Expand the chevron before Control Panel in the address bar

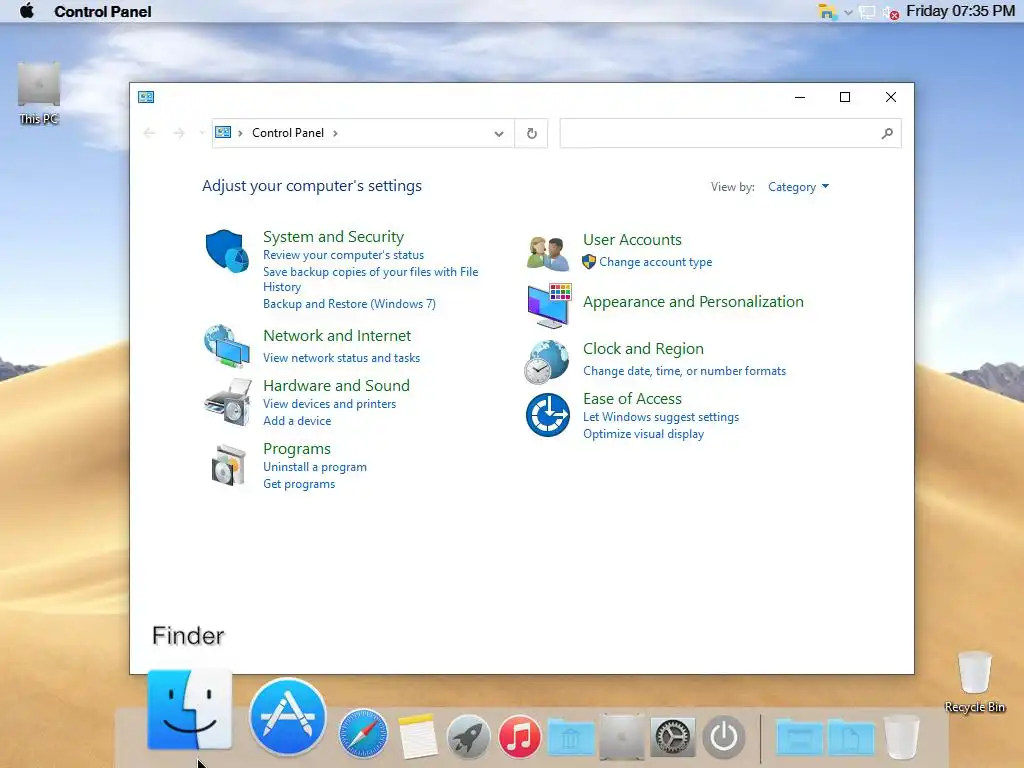point(240,133)
